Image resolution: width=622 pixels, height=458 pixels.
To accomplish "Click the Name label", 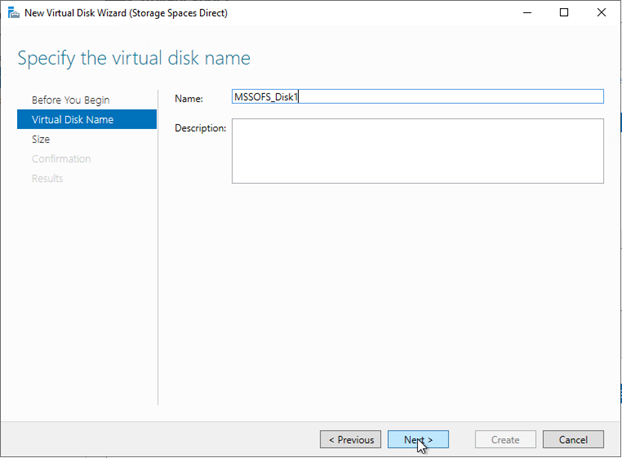I will pos(189,98).
